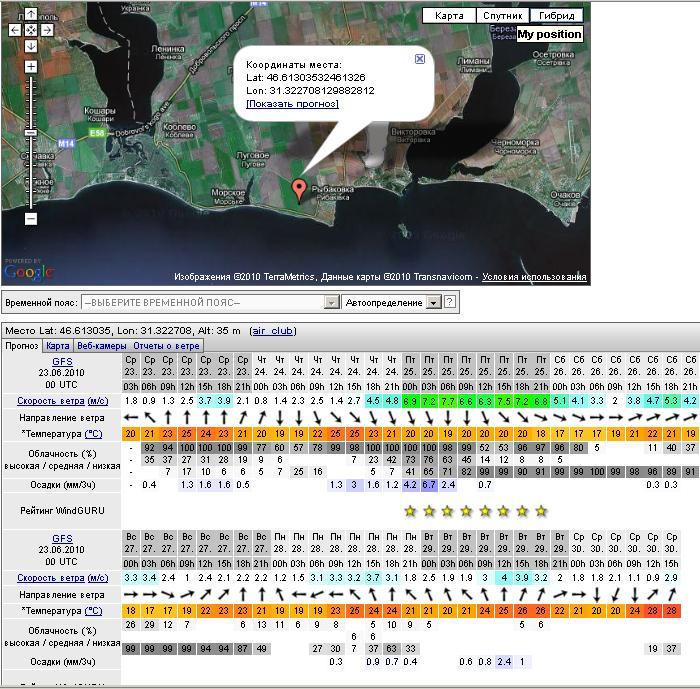
Task: Zoom out with the minus button
Action: click(31, 218)
